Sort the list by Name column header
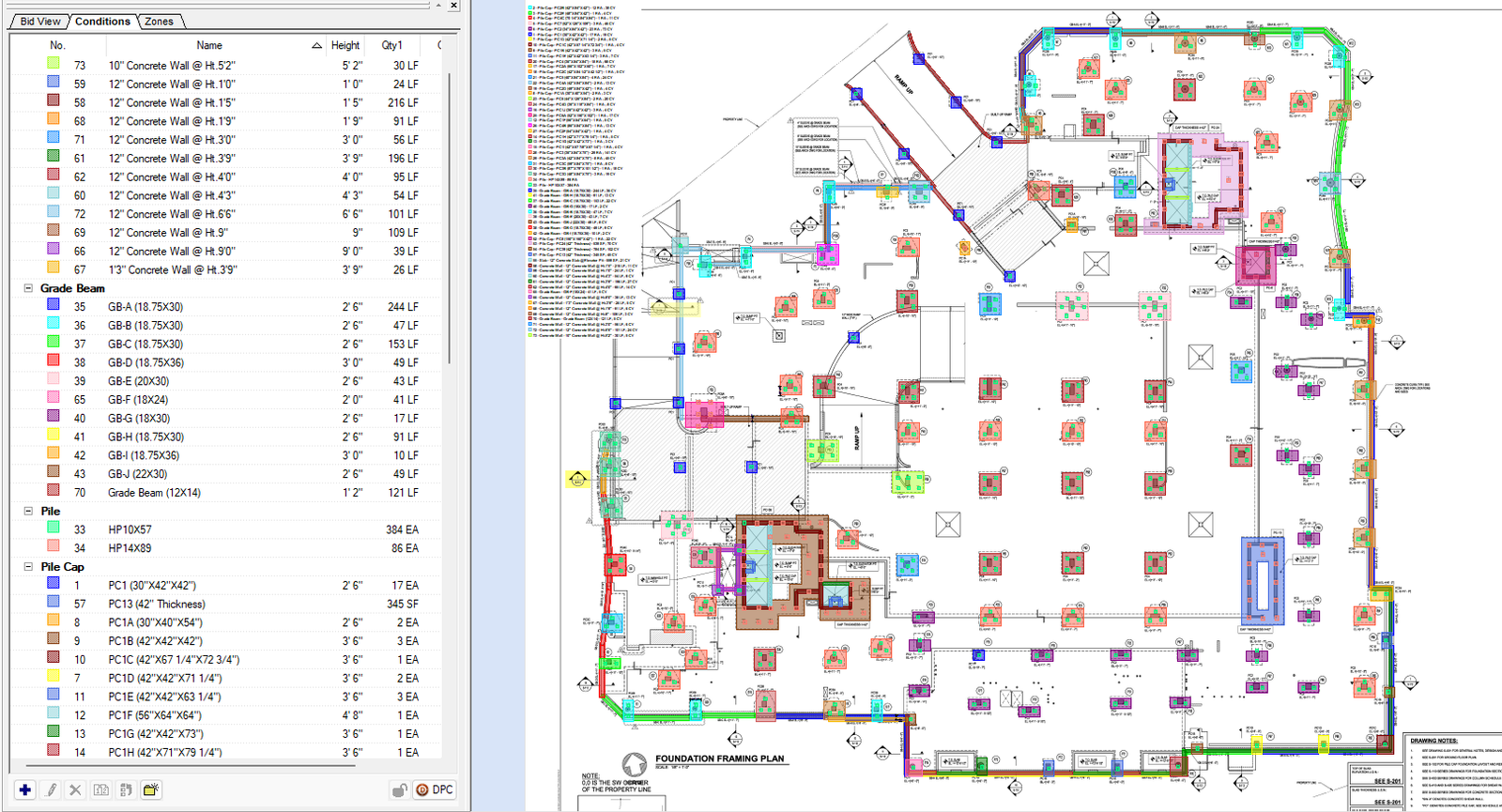Screen dimensions: 1502x812 coord(209,45)
